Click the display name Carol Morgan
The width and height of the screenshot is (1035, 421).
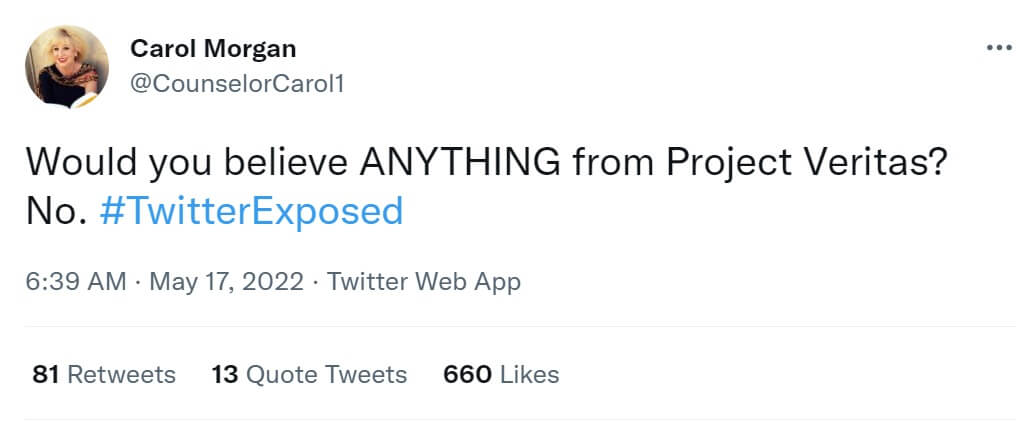coord(213,48)
